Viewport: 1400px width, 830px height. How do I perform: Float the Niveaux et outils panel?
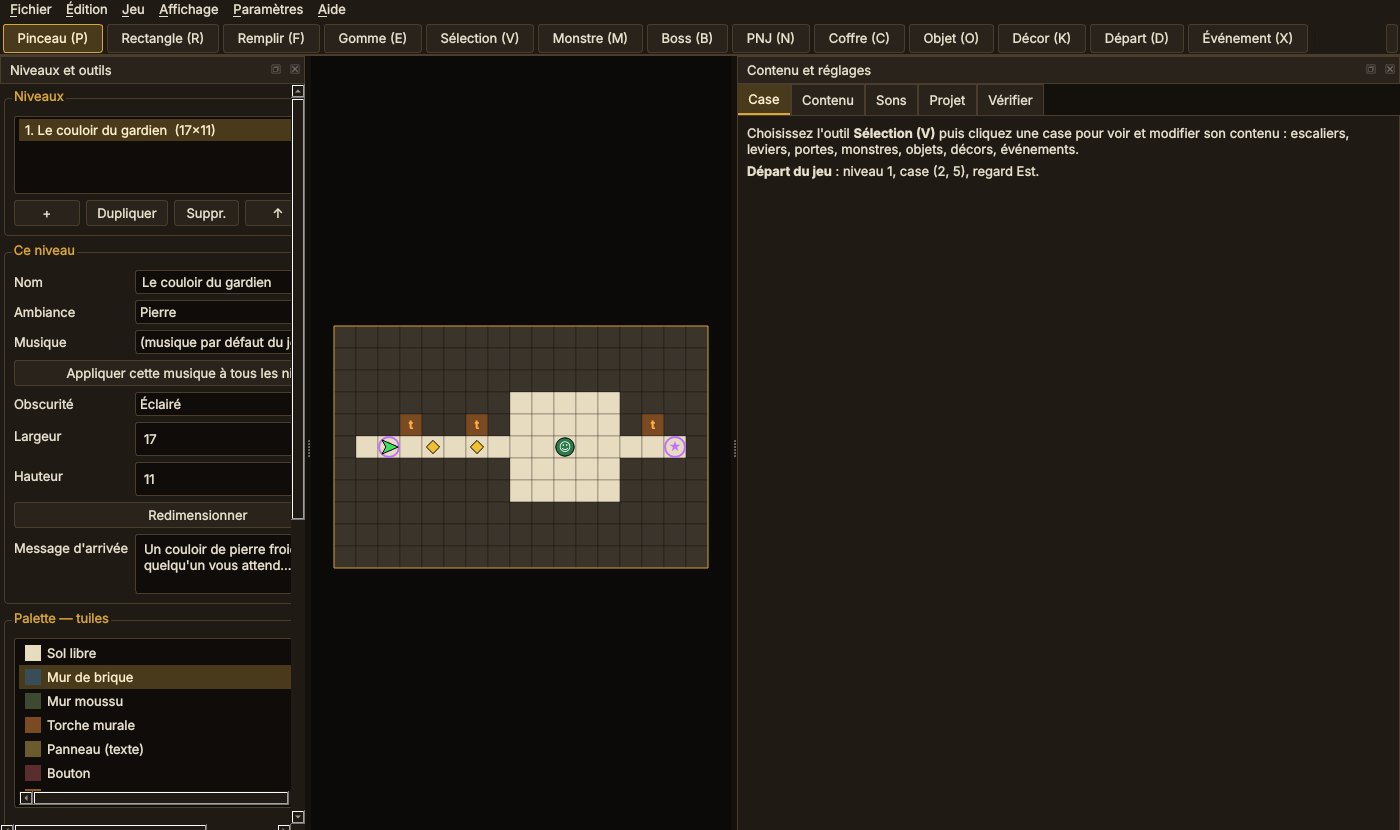(x=276, y=70)
